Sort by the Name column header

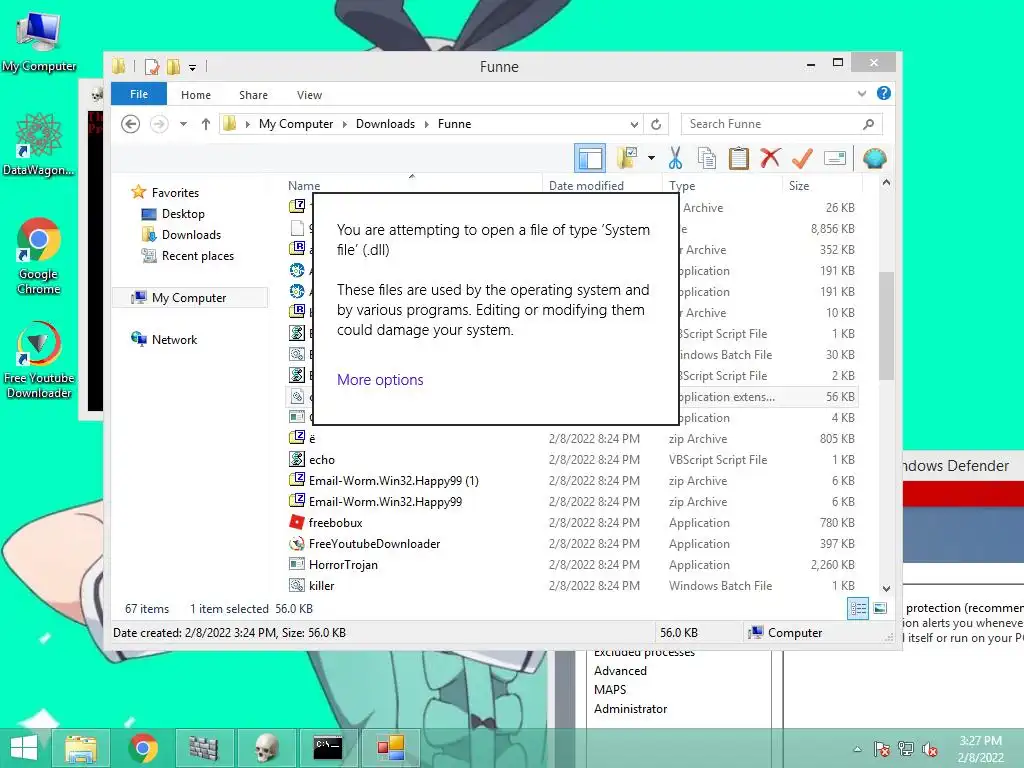pos(304,185)
